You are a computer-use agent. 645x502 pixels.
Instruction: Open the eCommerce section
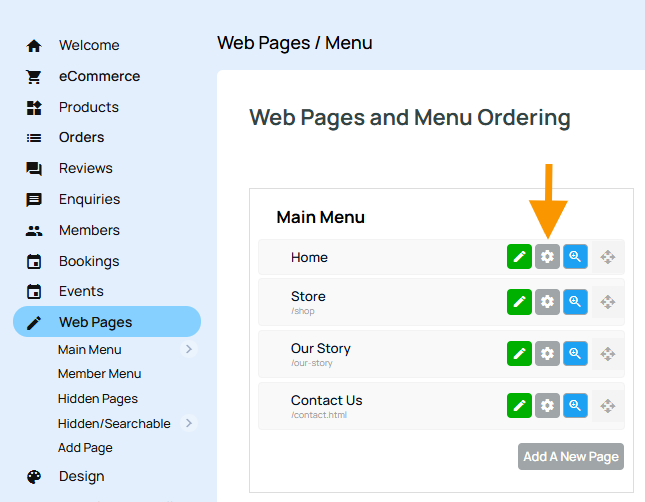pos(99,76)
